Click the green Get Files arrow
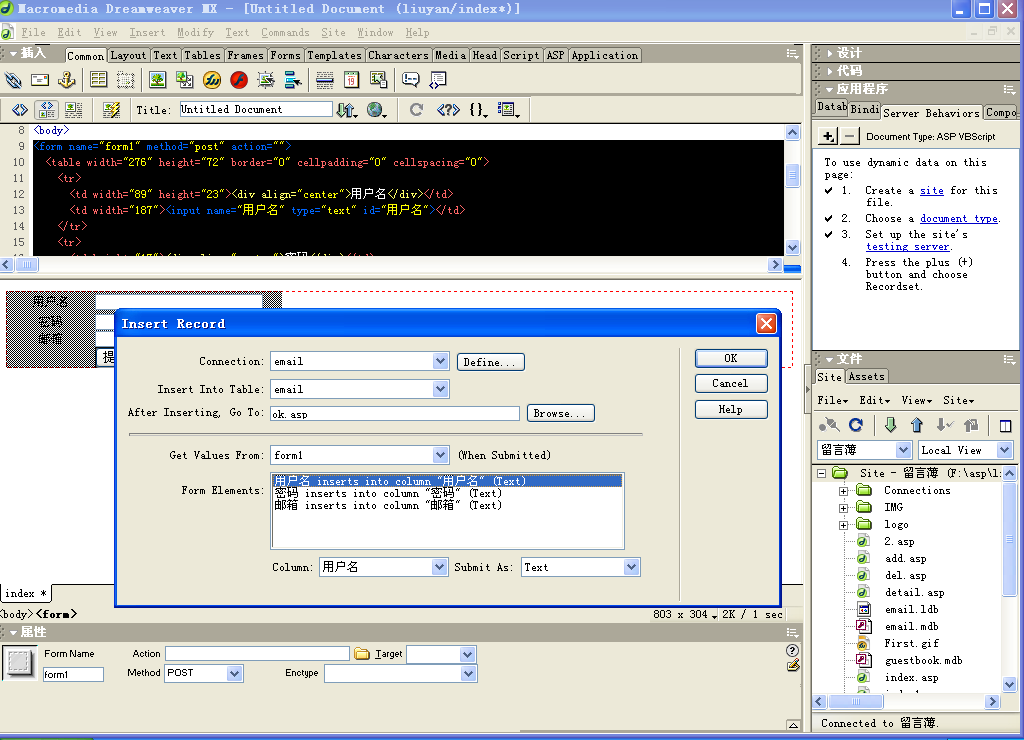The width and height of the screenshot is (1024, 740). click(890, 425)
